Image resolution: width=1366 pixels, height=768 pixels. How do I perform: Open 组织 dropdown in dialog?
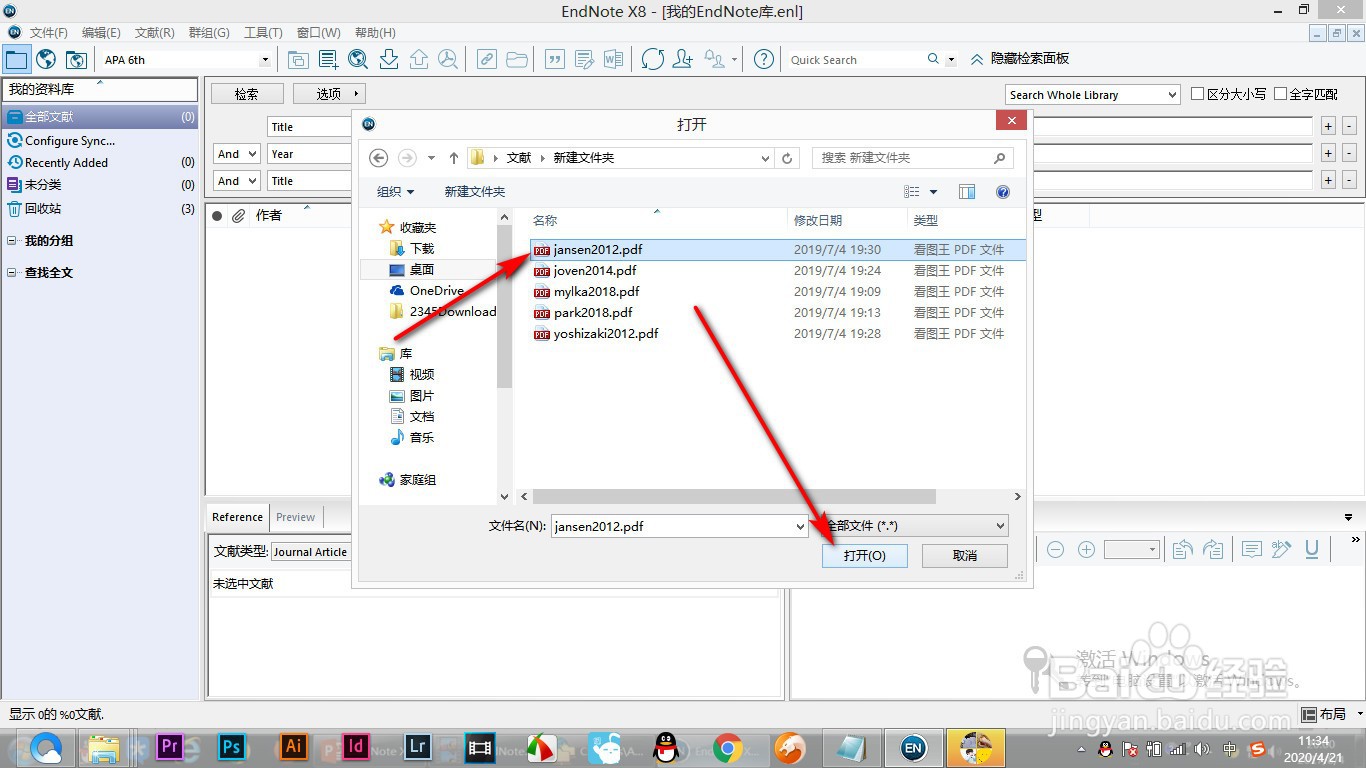coord(395,191)
